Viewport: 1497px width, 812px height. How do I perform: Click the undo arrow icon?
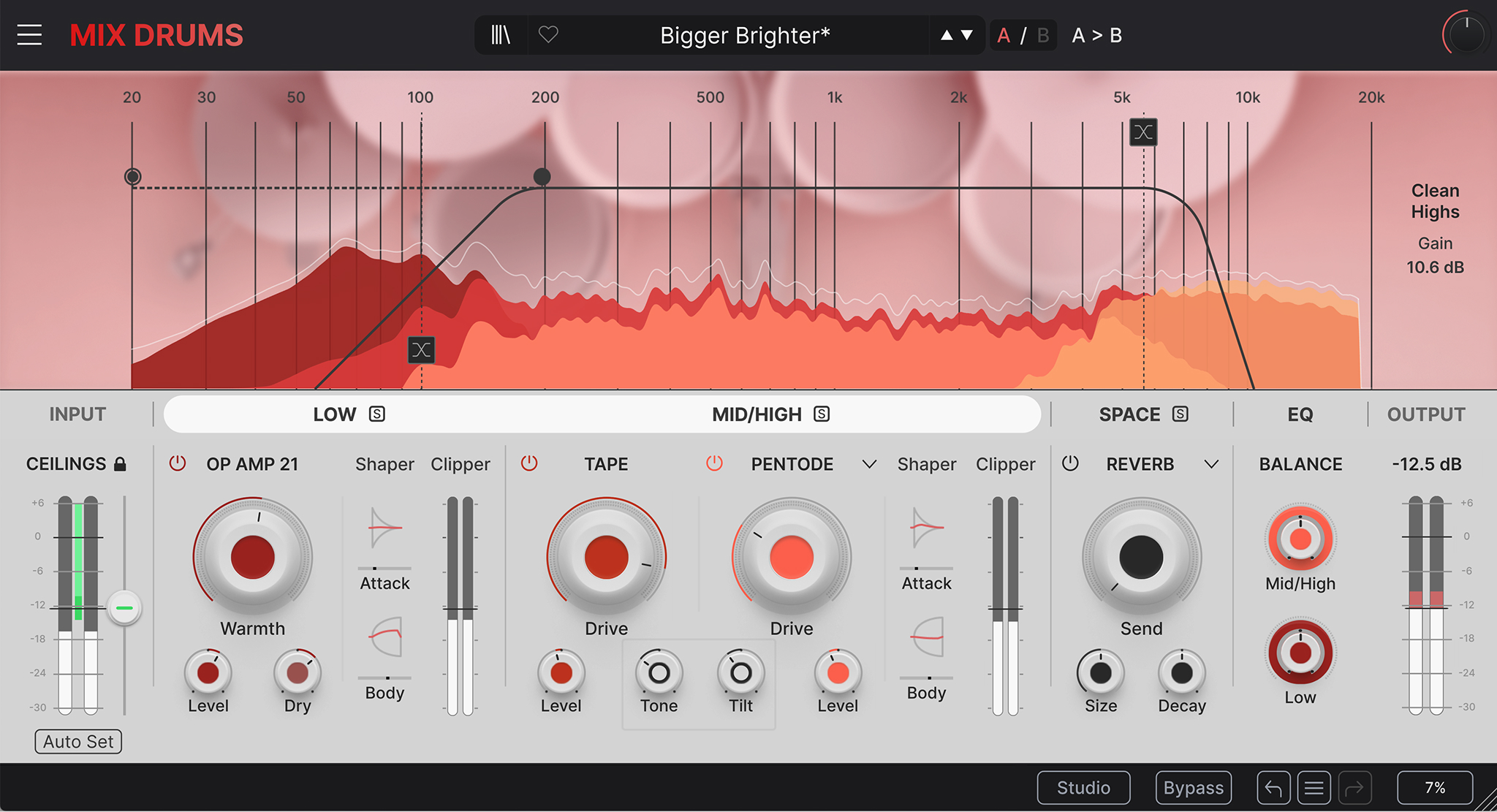point(1273,788)
